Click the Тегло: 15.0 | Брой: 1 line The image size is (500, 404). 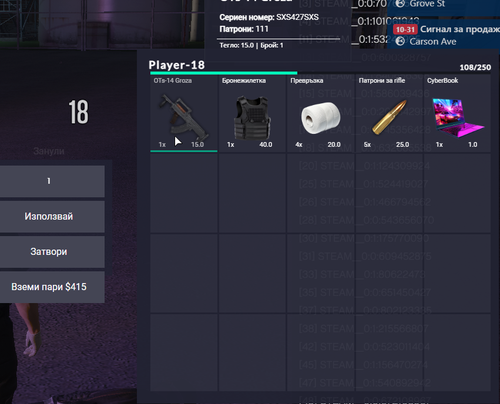[x=251, y=45]
